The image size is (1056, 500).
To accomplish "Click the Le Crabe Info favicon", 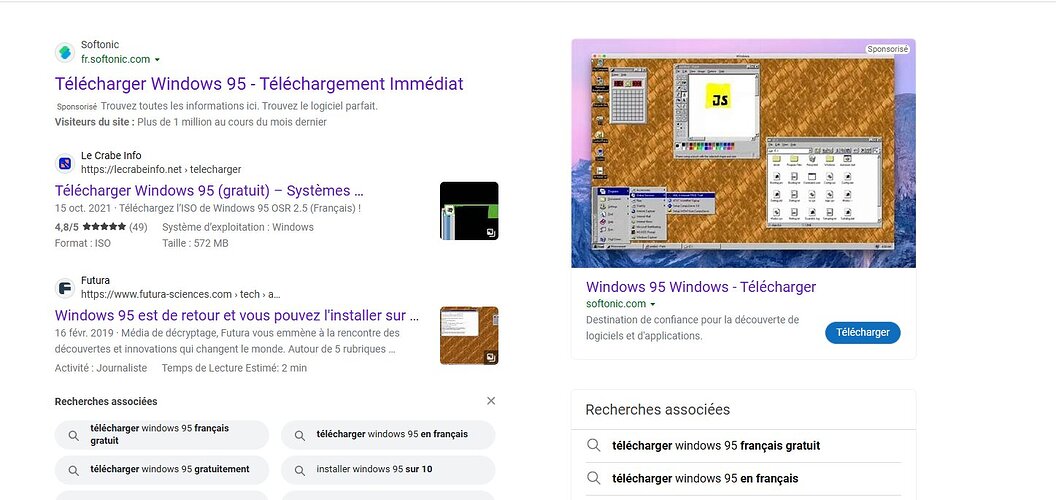I will [x=65, y=163].
